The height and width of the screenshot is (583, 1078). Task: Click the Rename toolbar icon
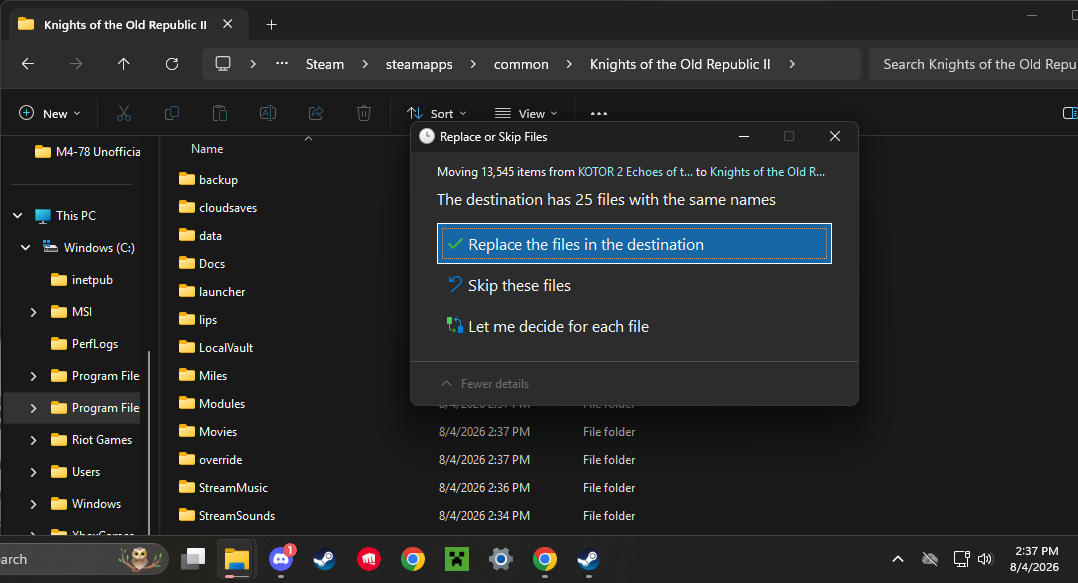268,113
